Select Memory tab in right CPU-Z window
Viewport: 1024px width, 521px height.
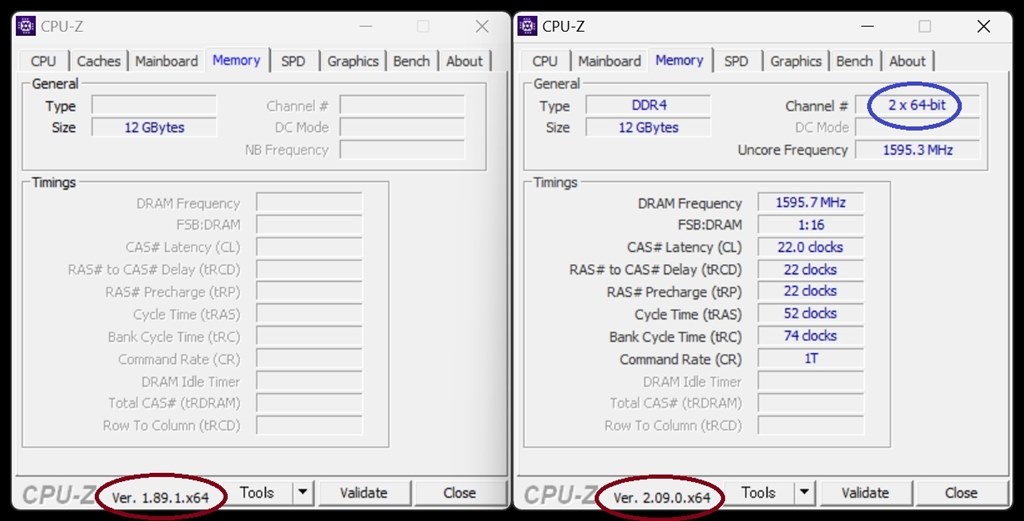pos(679,60)
